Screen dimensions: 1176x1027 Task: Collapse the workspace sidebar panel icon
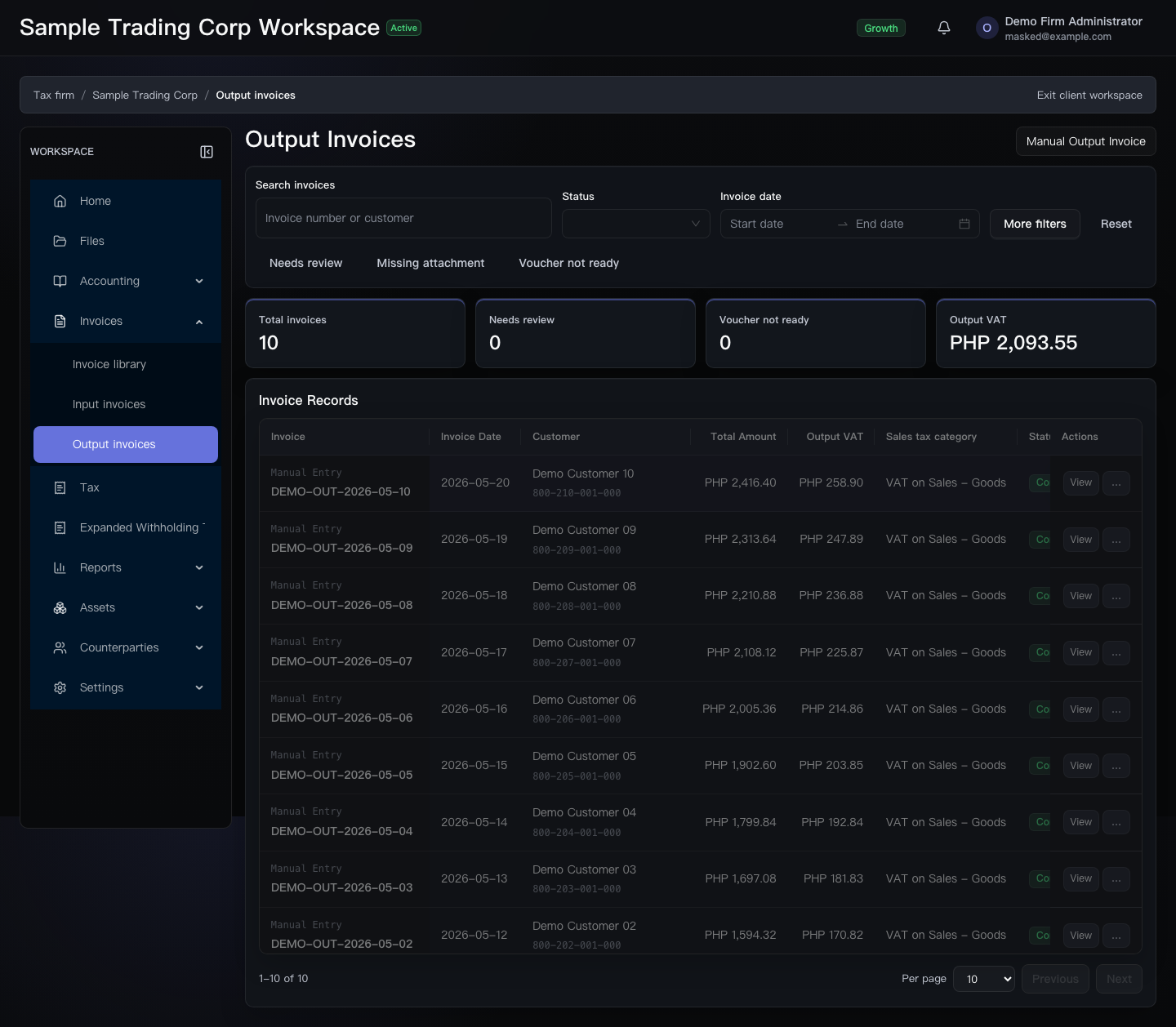coord(207,152)
